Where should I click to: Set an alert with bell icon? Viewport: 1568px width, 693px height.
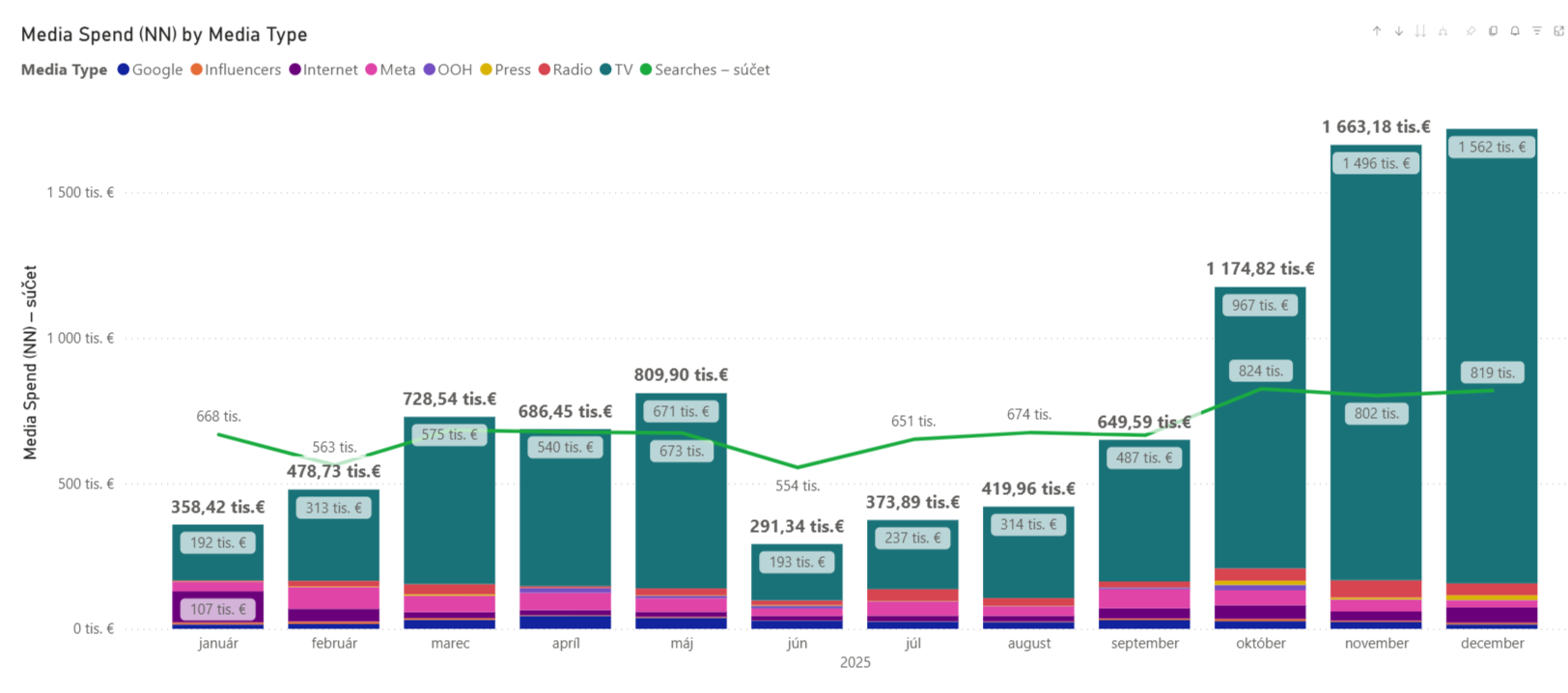[1515, 31]
